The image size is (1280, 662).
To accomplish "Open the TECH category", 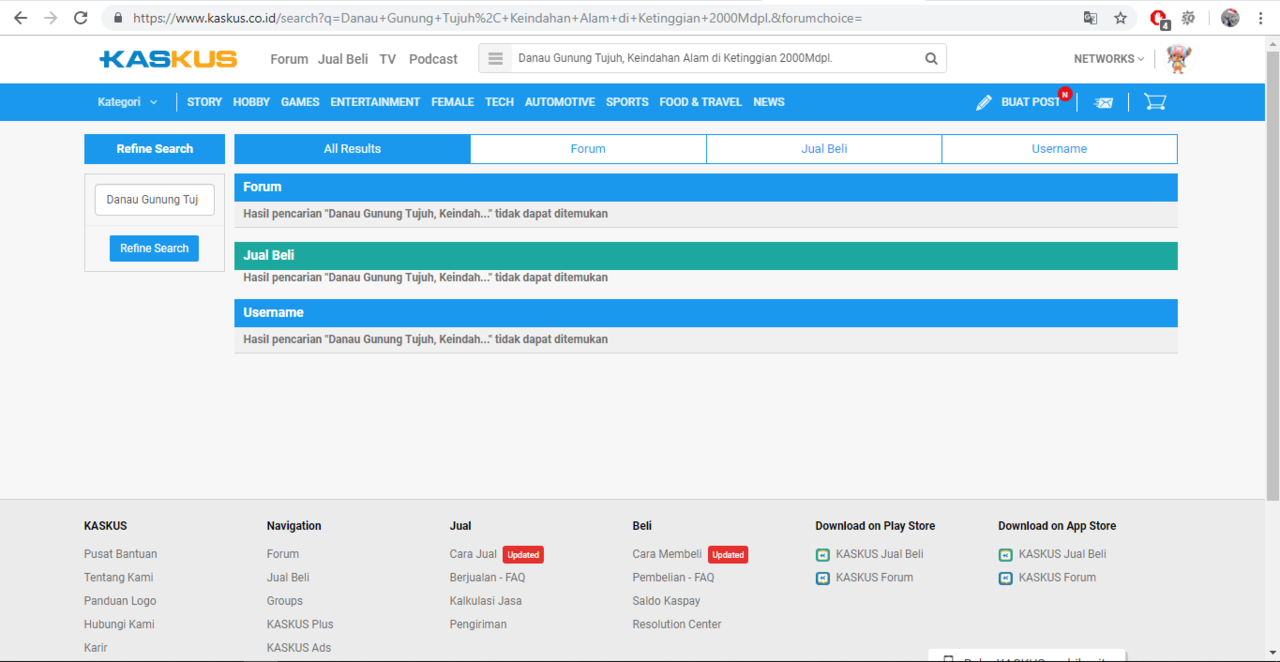I will (499, 102).
